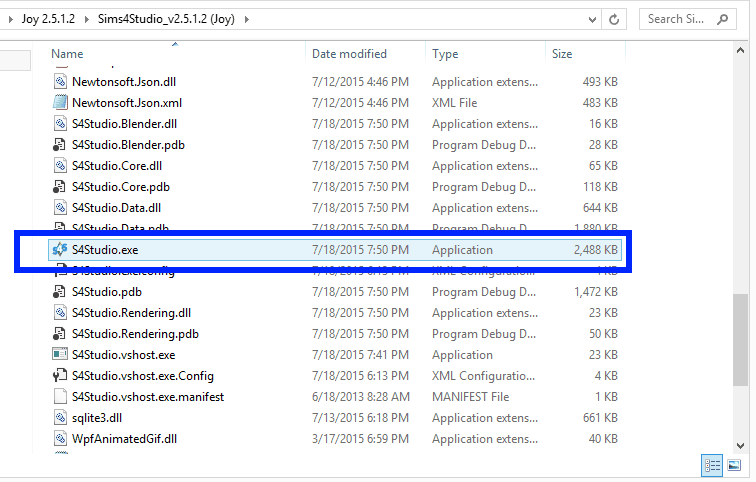Click the S4Studio.exe application icon
Viewport: 756px width, 482px height.
(60, 250)
